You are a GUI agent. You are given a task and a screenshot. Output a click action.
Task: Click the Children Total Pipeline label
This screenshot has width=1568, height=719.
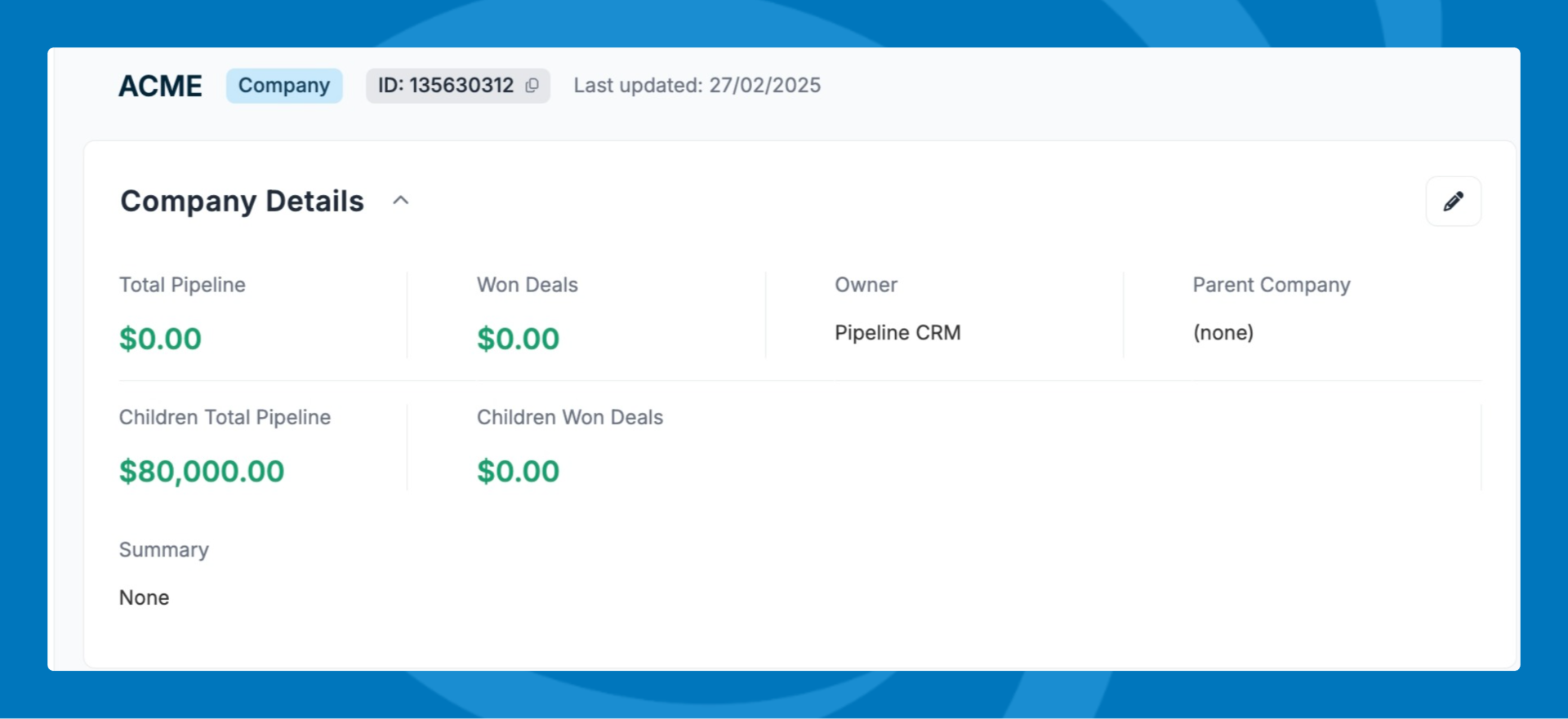point(225,417)
